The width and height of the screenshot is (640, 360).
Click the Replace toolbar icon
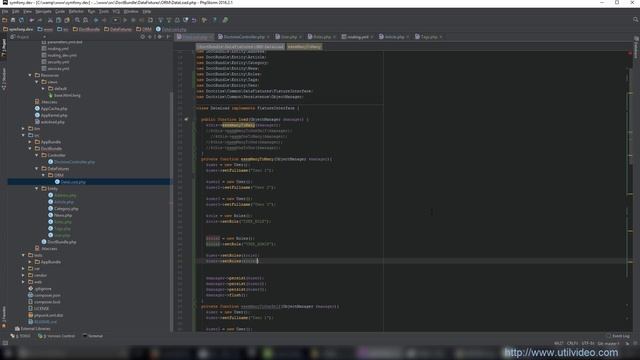[86, 20]
